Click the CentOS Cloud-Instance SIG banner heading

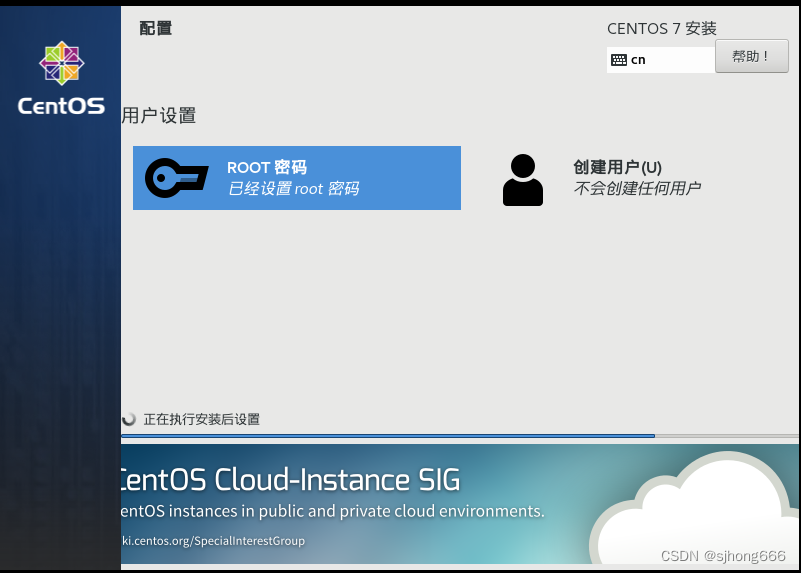click(291, 480)
